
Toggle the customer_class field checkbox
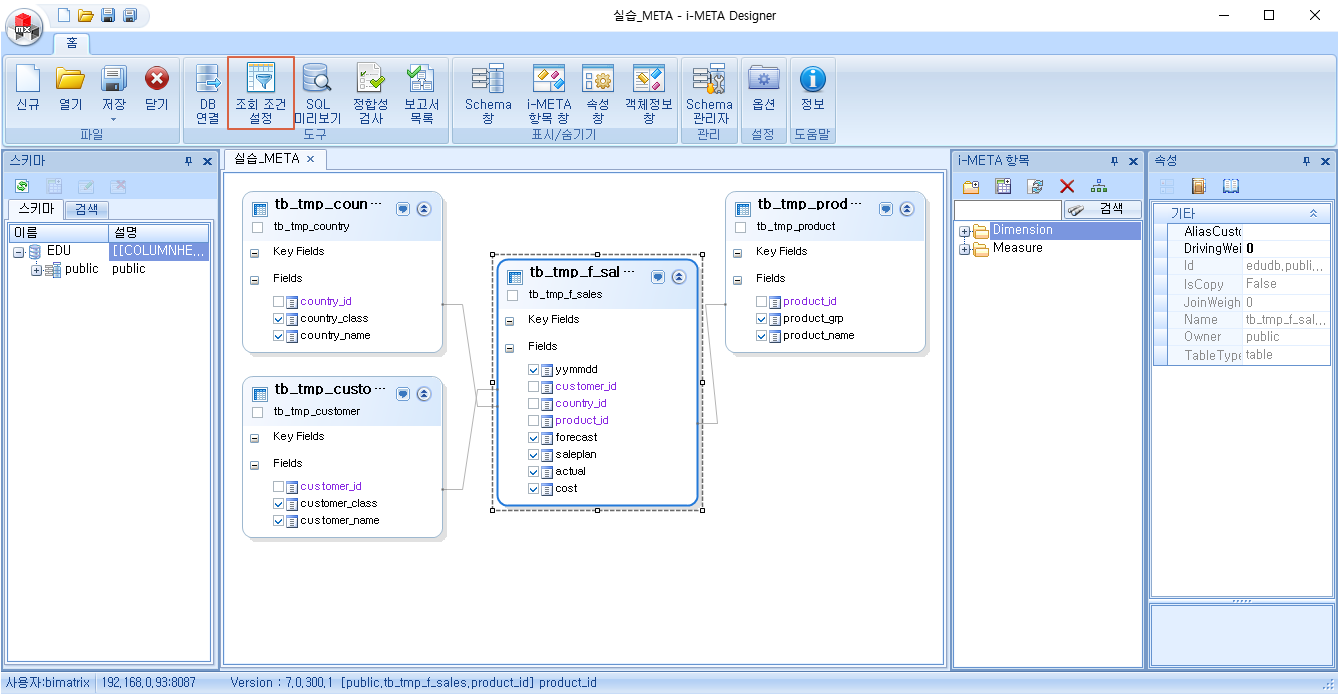pyautogui.click(x=279, y=504)
